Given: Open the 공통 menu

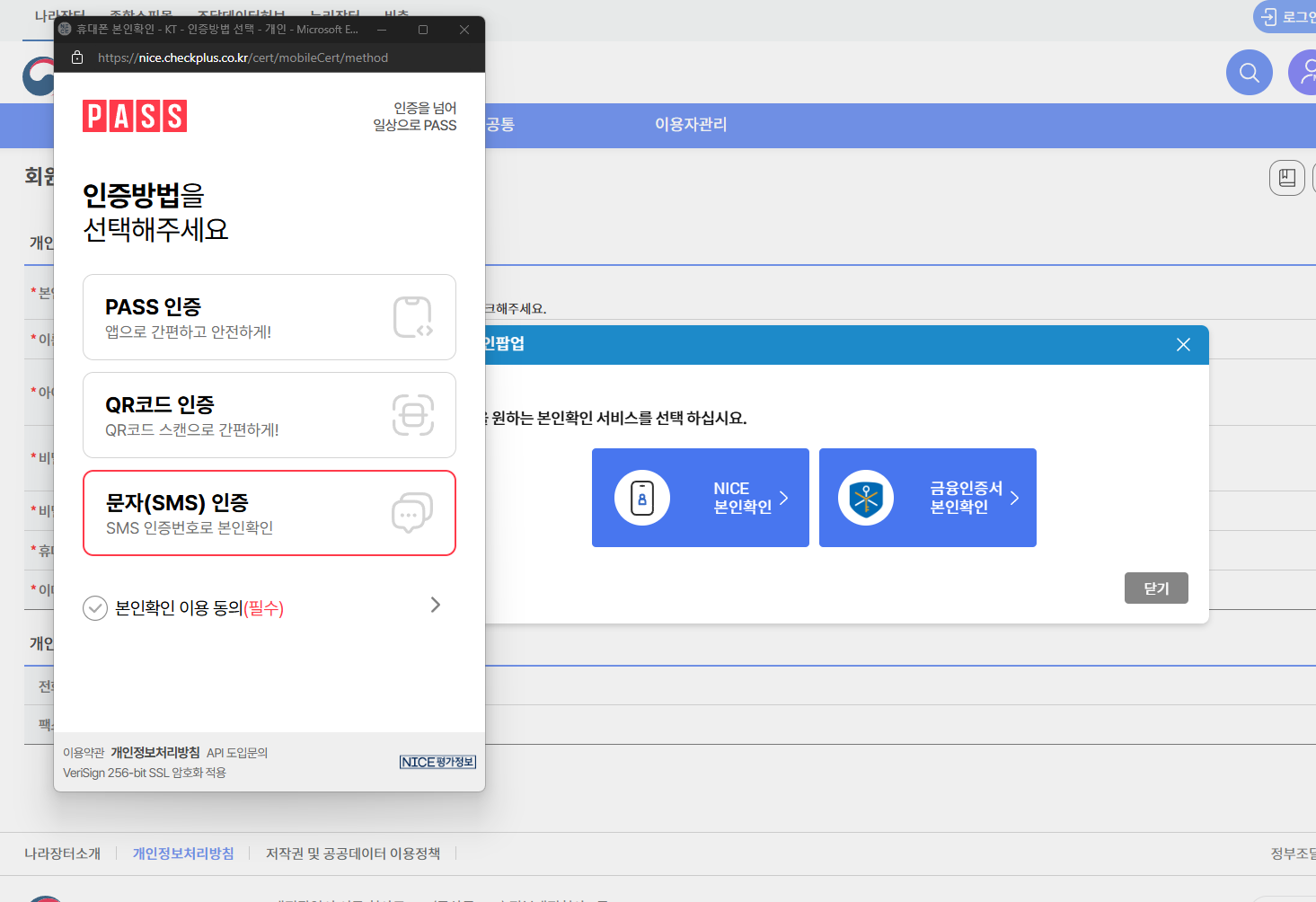Looking at the screenshot, I should tap(500, 125).
